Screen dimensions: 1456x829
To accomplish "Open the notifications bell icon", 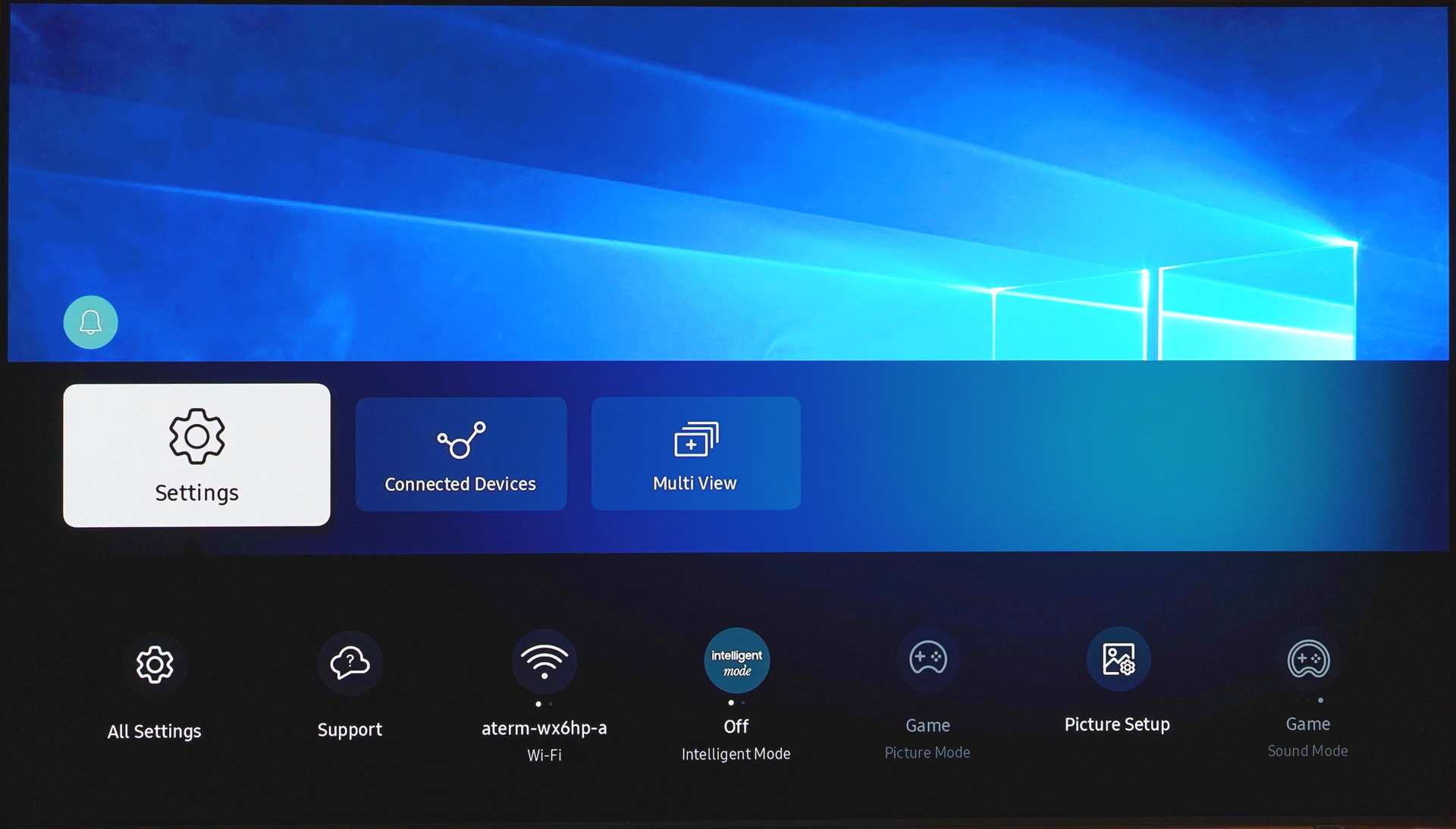I will 90,322.
